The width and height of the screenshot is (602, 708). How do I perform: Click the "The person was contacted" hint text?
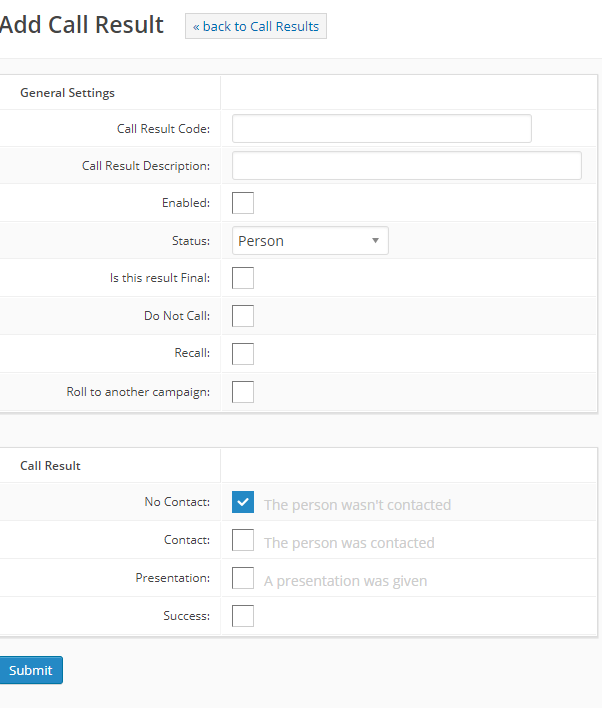(349, 543)
